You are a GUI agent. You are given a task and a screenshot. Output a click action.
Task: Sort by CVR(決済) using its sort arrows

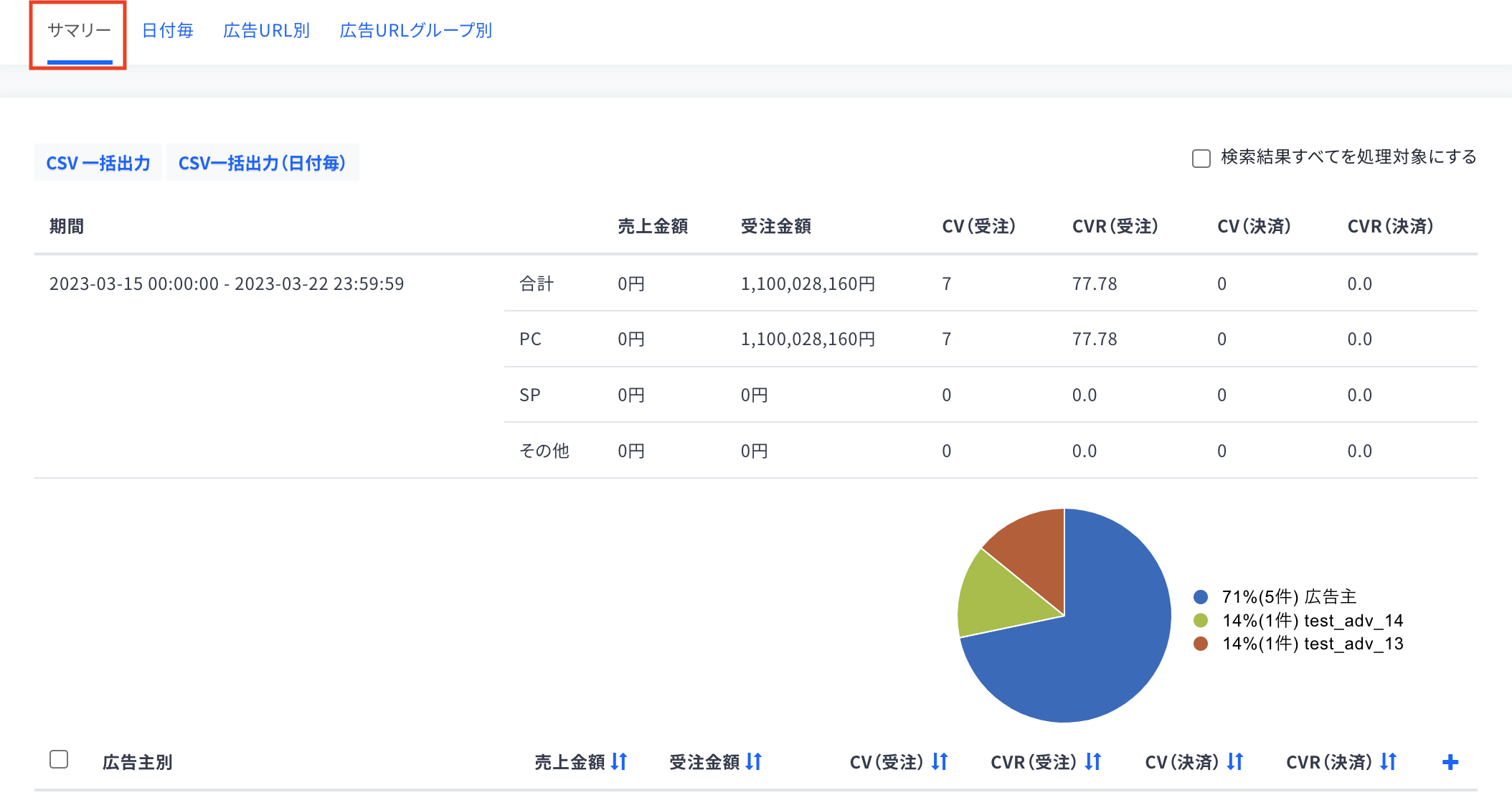1389,761
